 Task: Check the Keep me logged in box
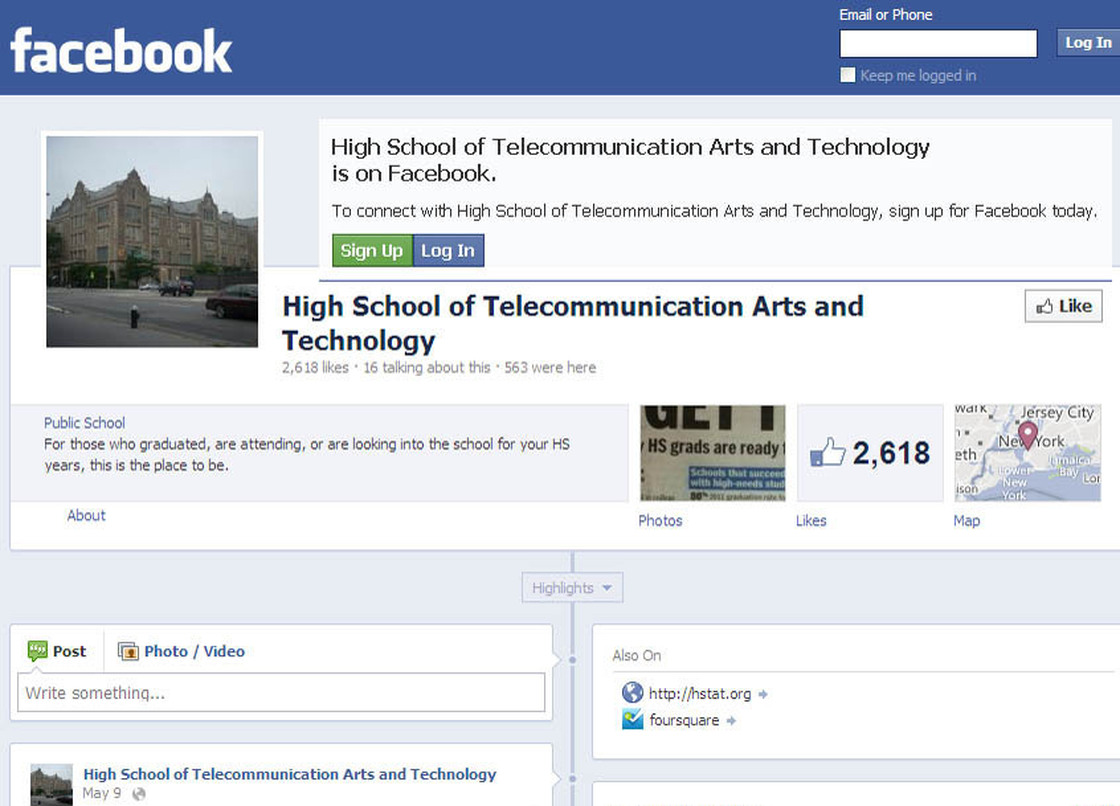pyautogui.click(x=848, y=75)
